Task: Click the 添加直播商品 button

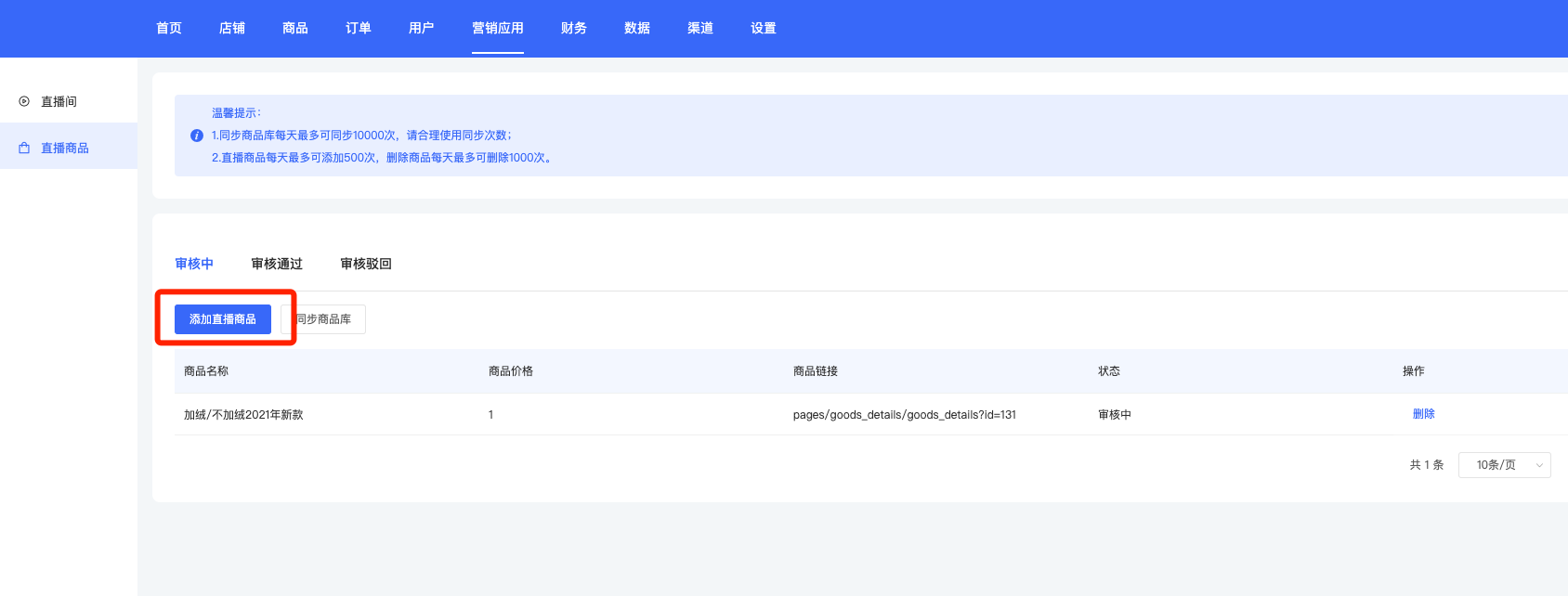Action: [x=223, y=319]
